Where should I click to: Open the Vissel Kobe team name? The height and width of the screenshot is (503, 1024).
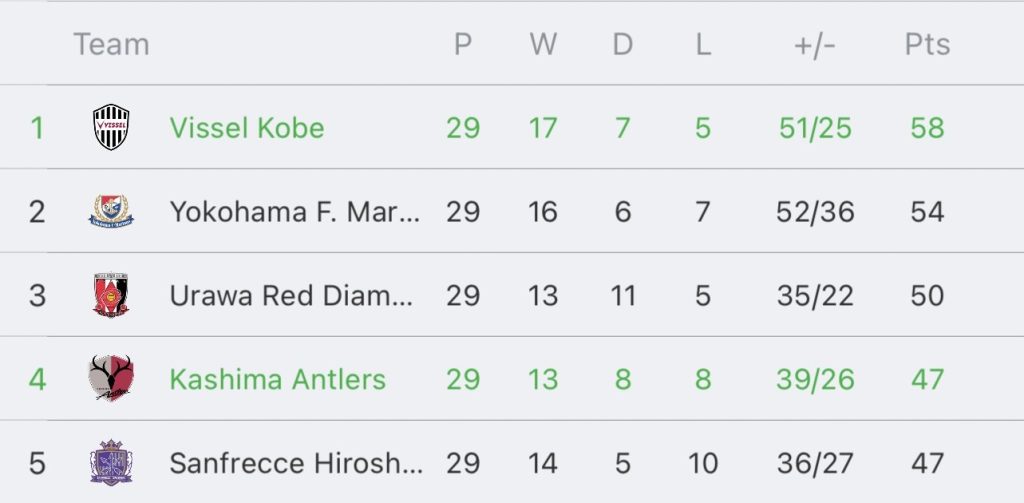[x=247, y=127]
